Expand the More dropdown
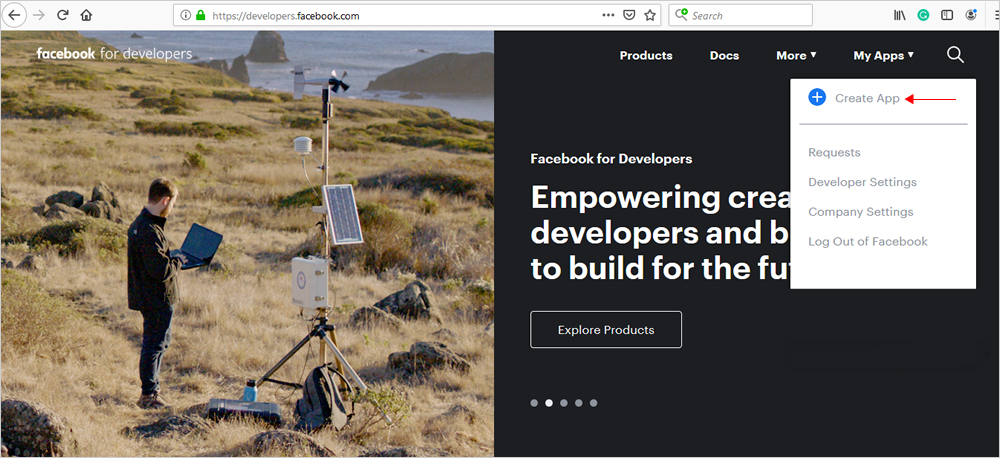 coord(797,55)
